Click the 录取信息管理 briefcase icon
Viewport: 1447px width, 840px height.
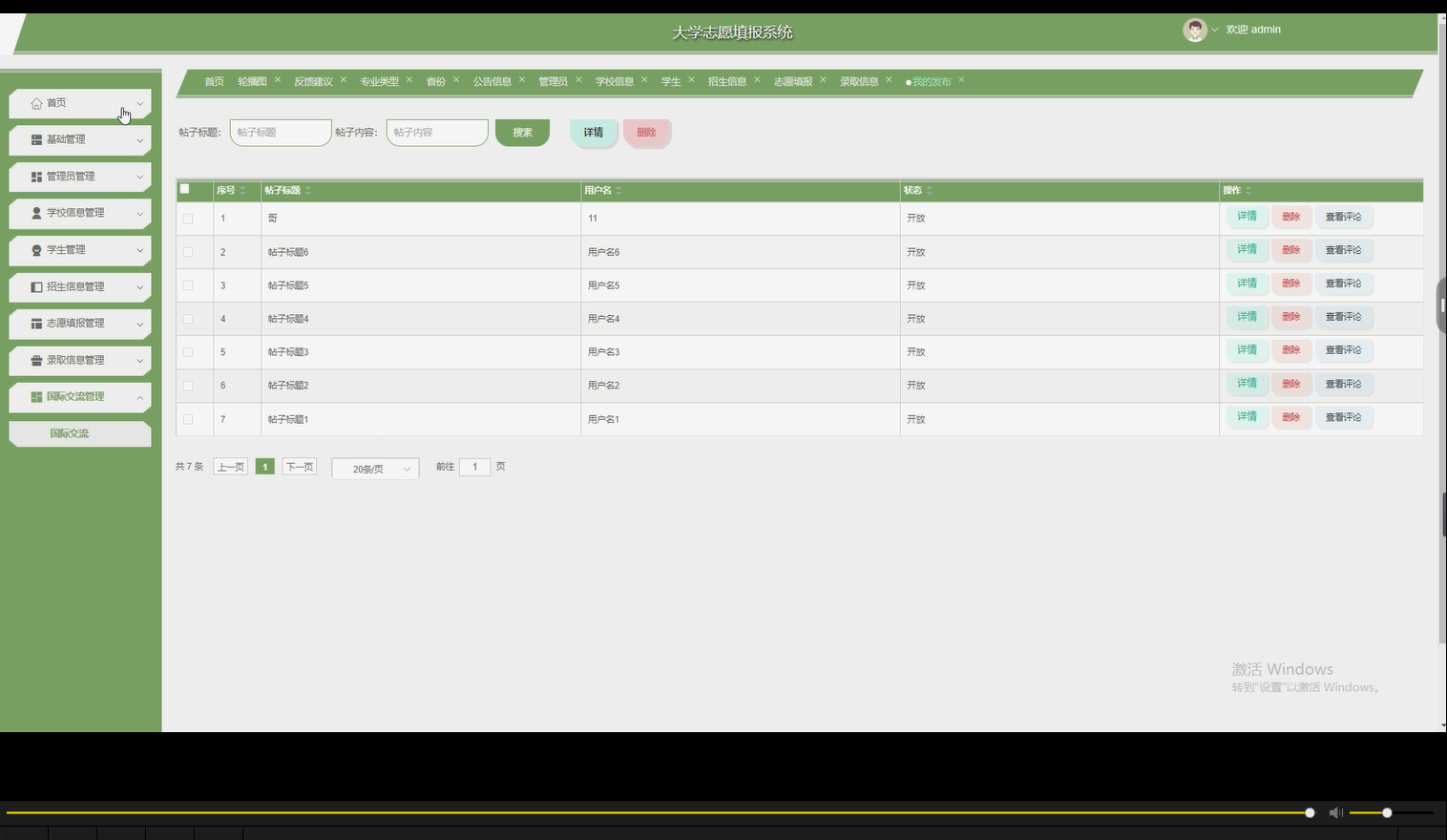coord(36,360)
